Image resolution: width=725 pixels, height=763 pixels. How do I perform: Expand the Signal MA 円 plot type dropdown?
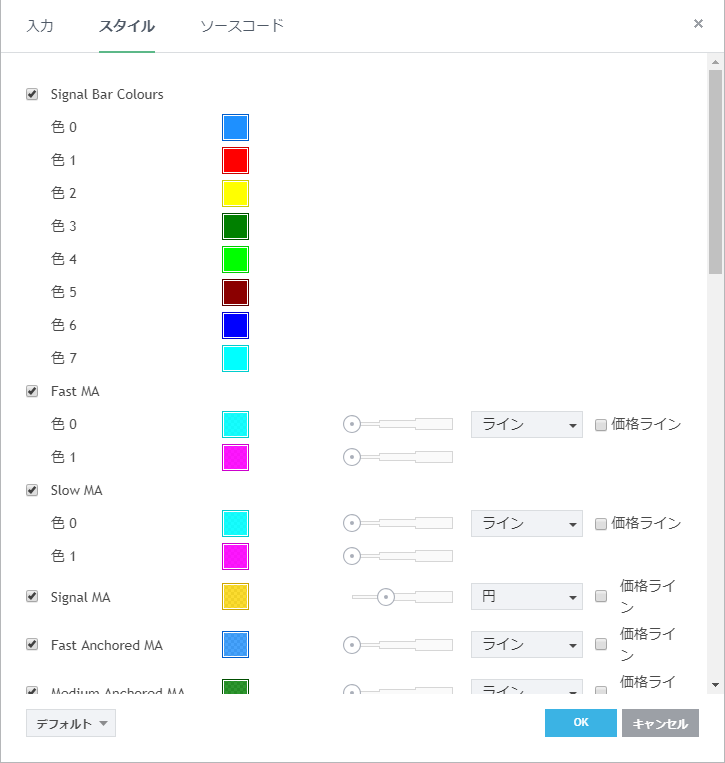[x=526, y=597]
